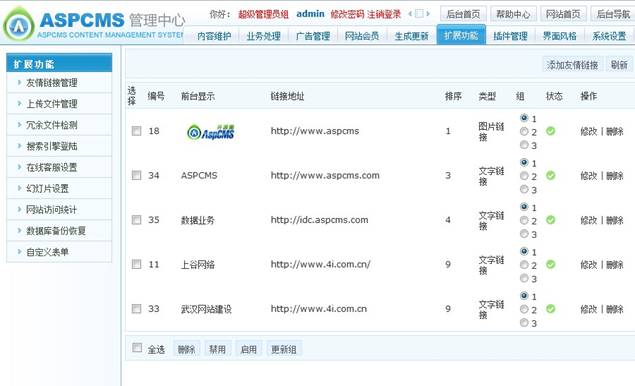
Task: Click the ASPCMS logo icon
Action: point(19,25)
